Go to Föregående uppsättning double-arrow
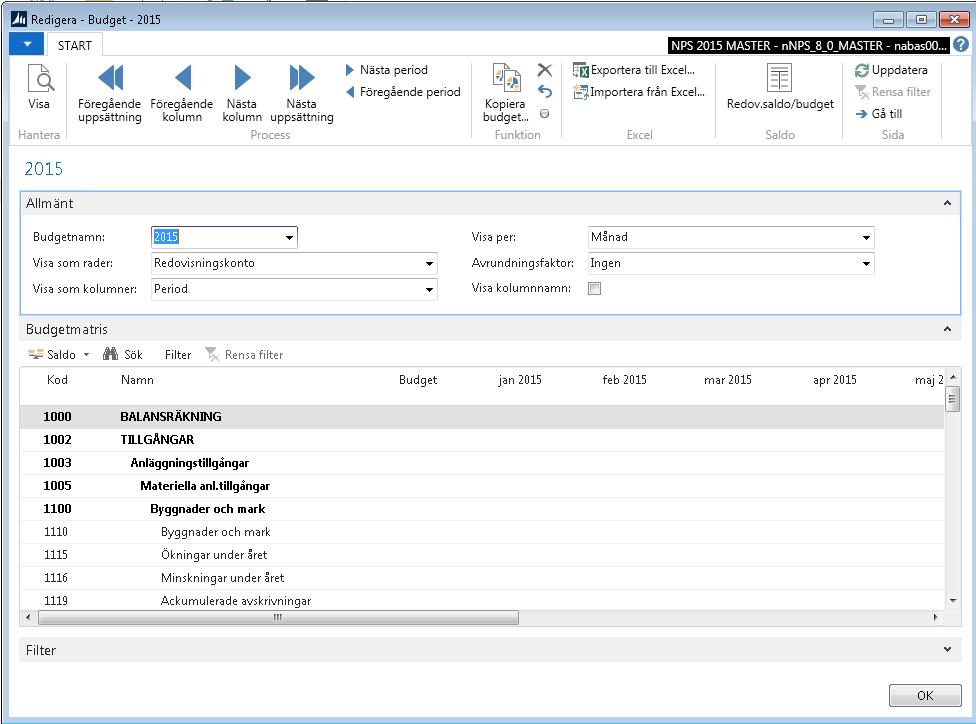 tap(111, 78)
